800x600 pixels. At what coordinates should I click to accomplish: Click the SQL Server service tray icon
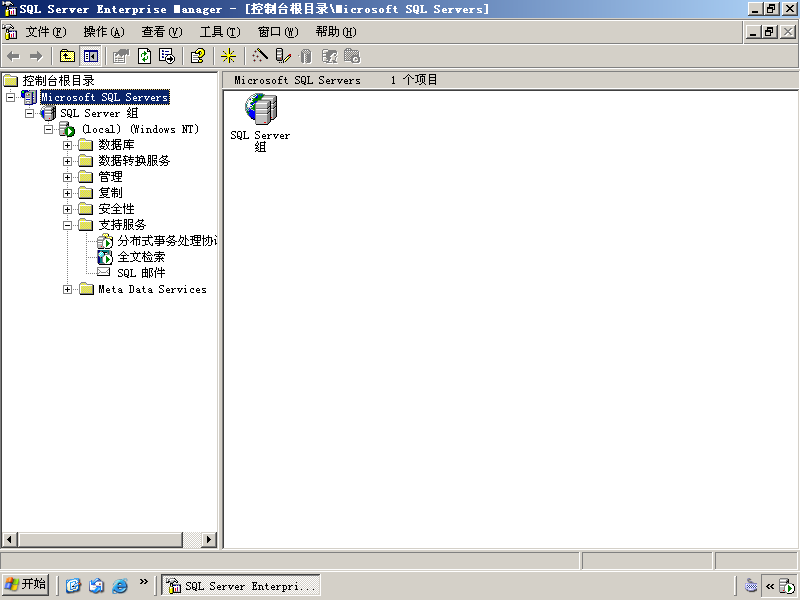click(787, 586)
